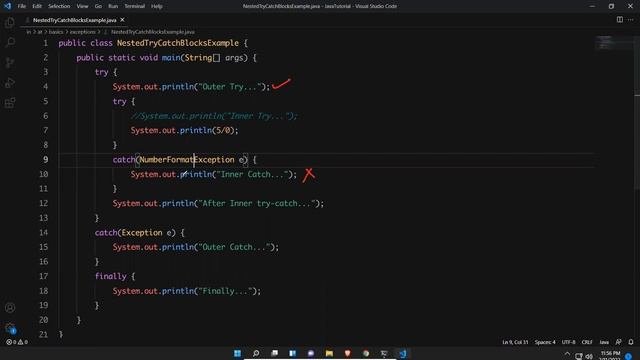Click the errors and warnings status indicator
Viewport: 640px width, 360px height.
coord(17,342)
